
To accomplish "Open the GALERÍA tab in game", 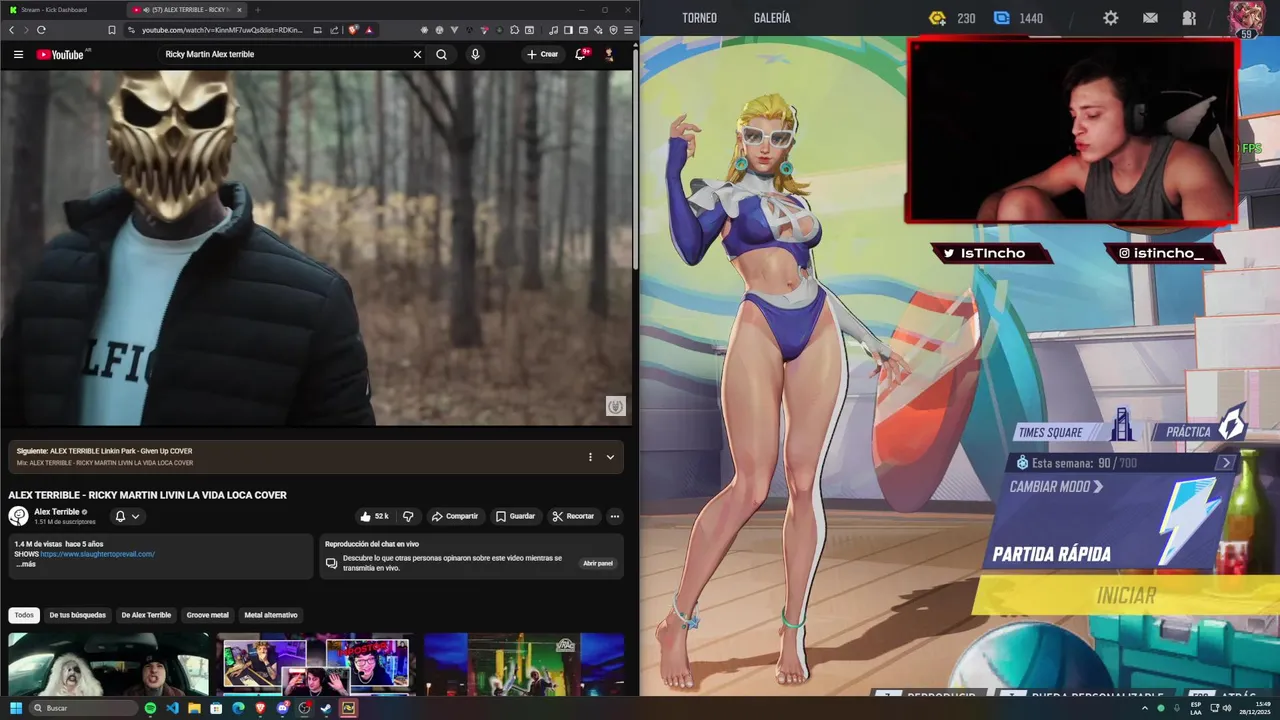I will pos(772,18).
